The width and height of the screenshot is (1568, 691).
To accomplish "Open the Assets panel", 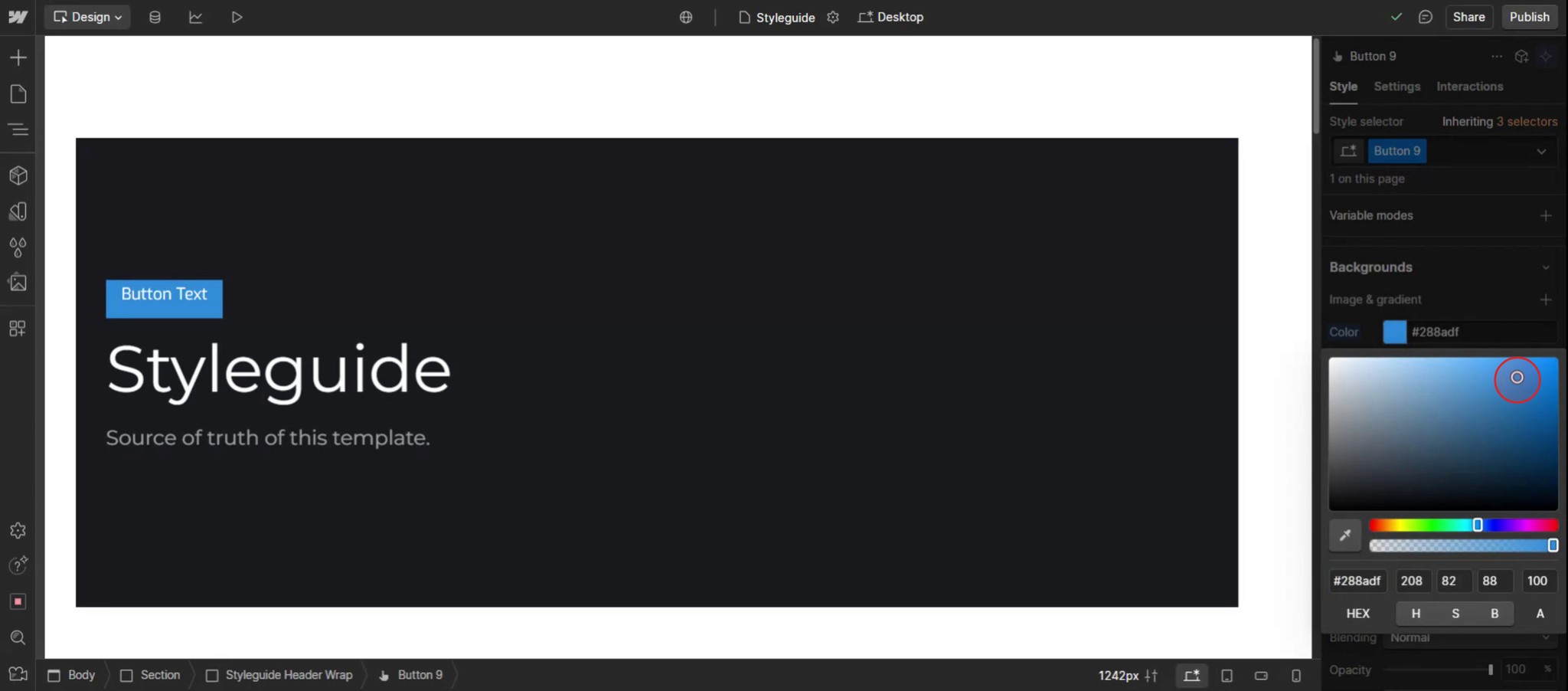I will pyautogui.click(x=17, y=282).
